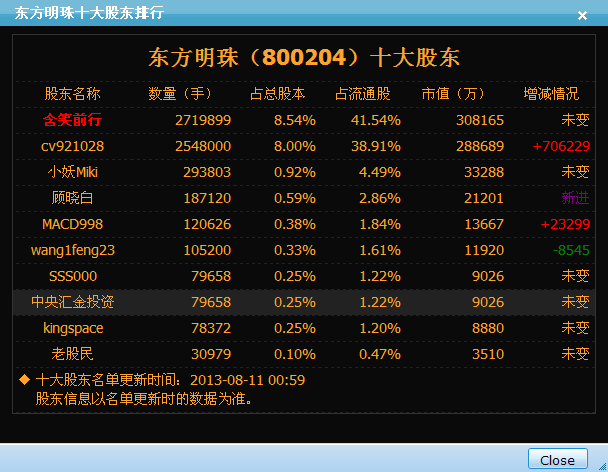The image size is (608, 472).
Task: Select shareholder wang1feng23
Action: pyautogui.click(x=73, y=251)
